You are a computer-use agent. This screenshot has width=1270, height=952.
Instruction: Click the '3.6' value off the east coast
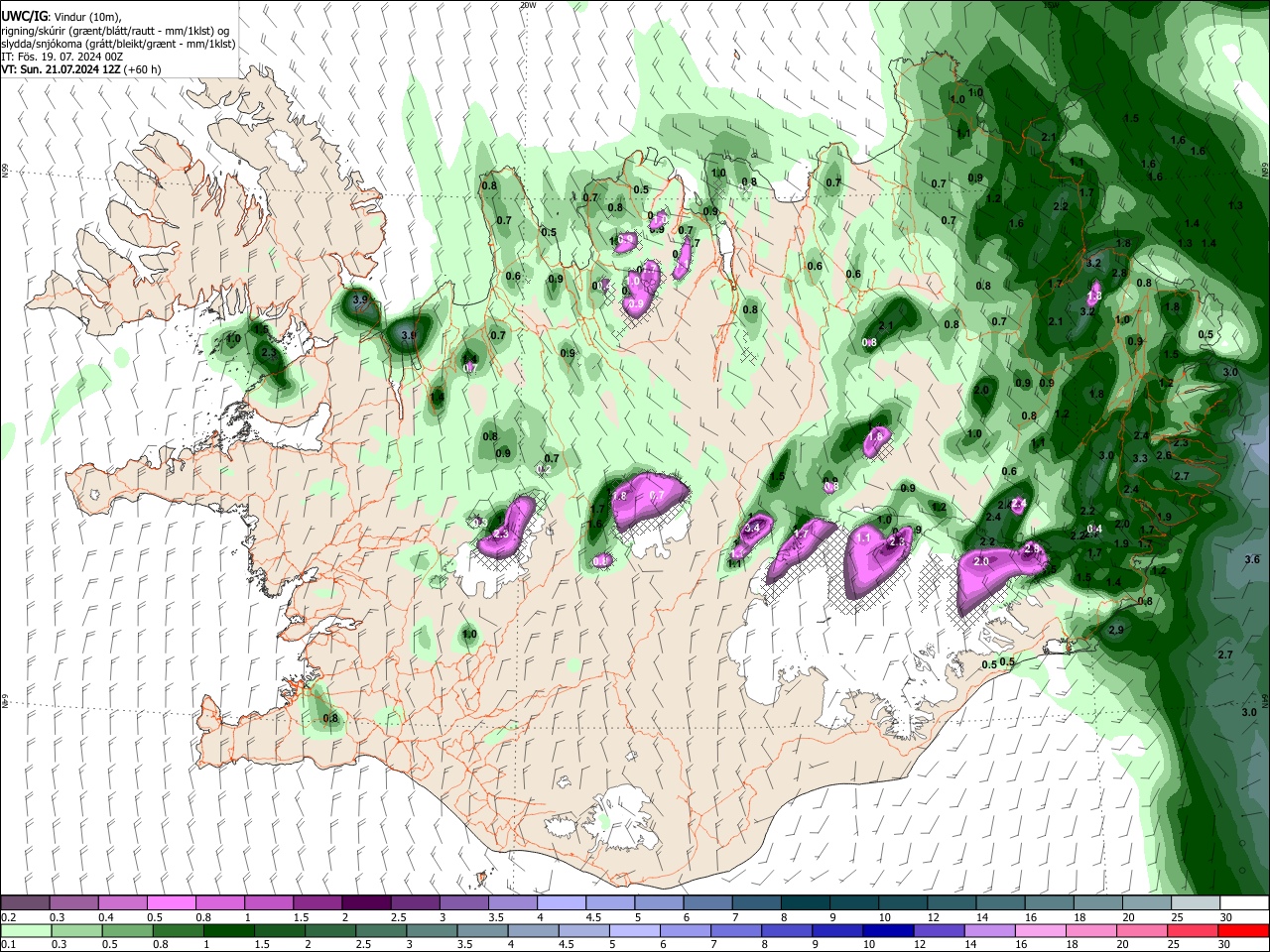pyautogui.click(x=1252, y=560)
